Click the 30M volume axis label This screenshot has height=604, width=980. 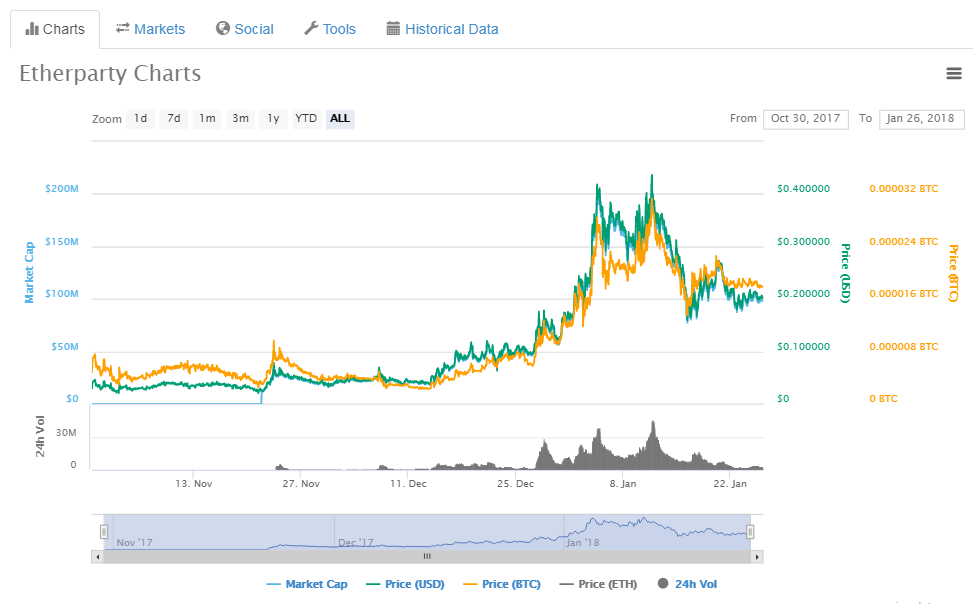(x=66, y=433)
